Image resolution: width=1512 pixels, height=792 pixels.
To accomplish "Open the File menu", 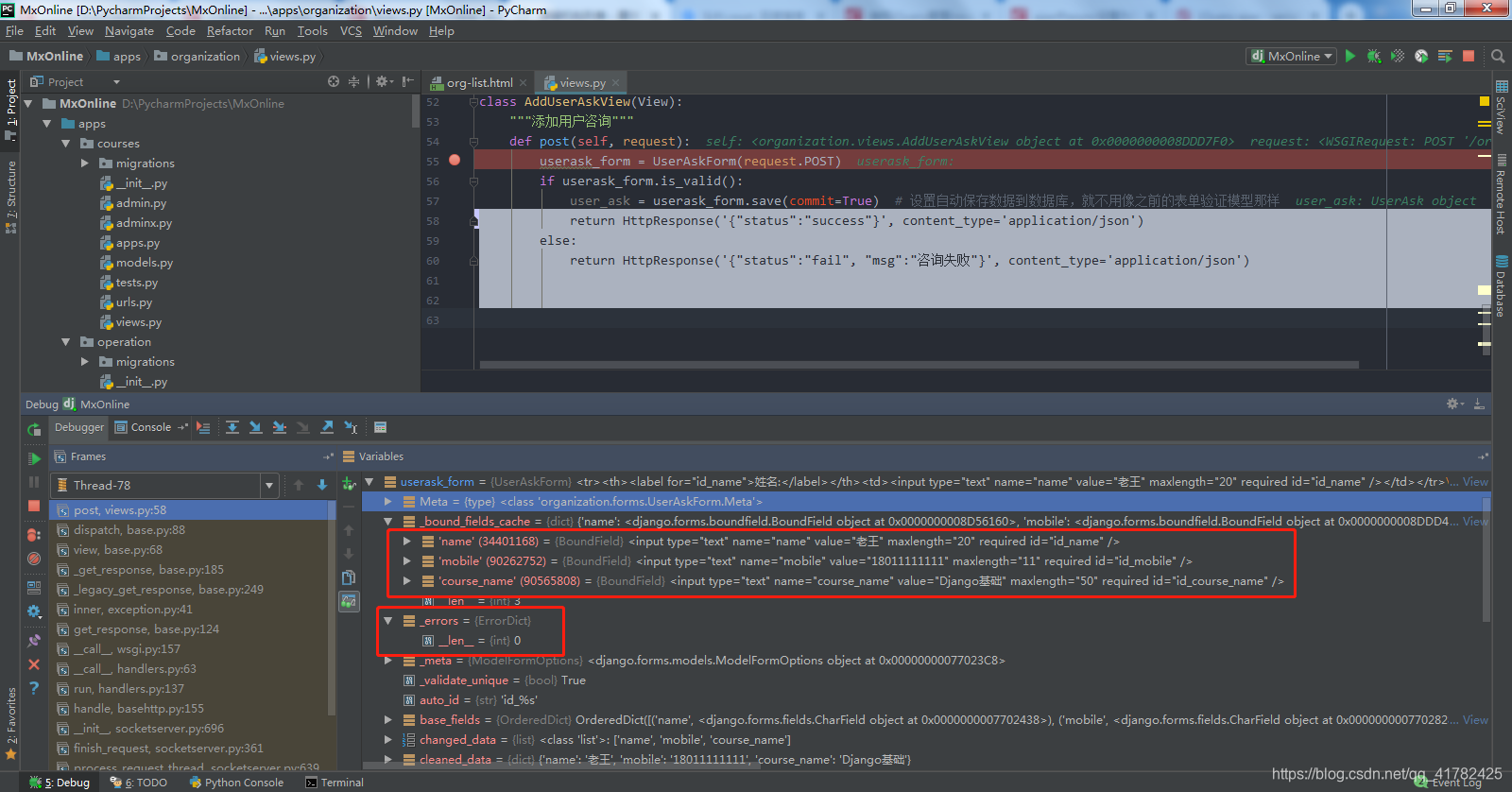I will (x=14, y=31).
